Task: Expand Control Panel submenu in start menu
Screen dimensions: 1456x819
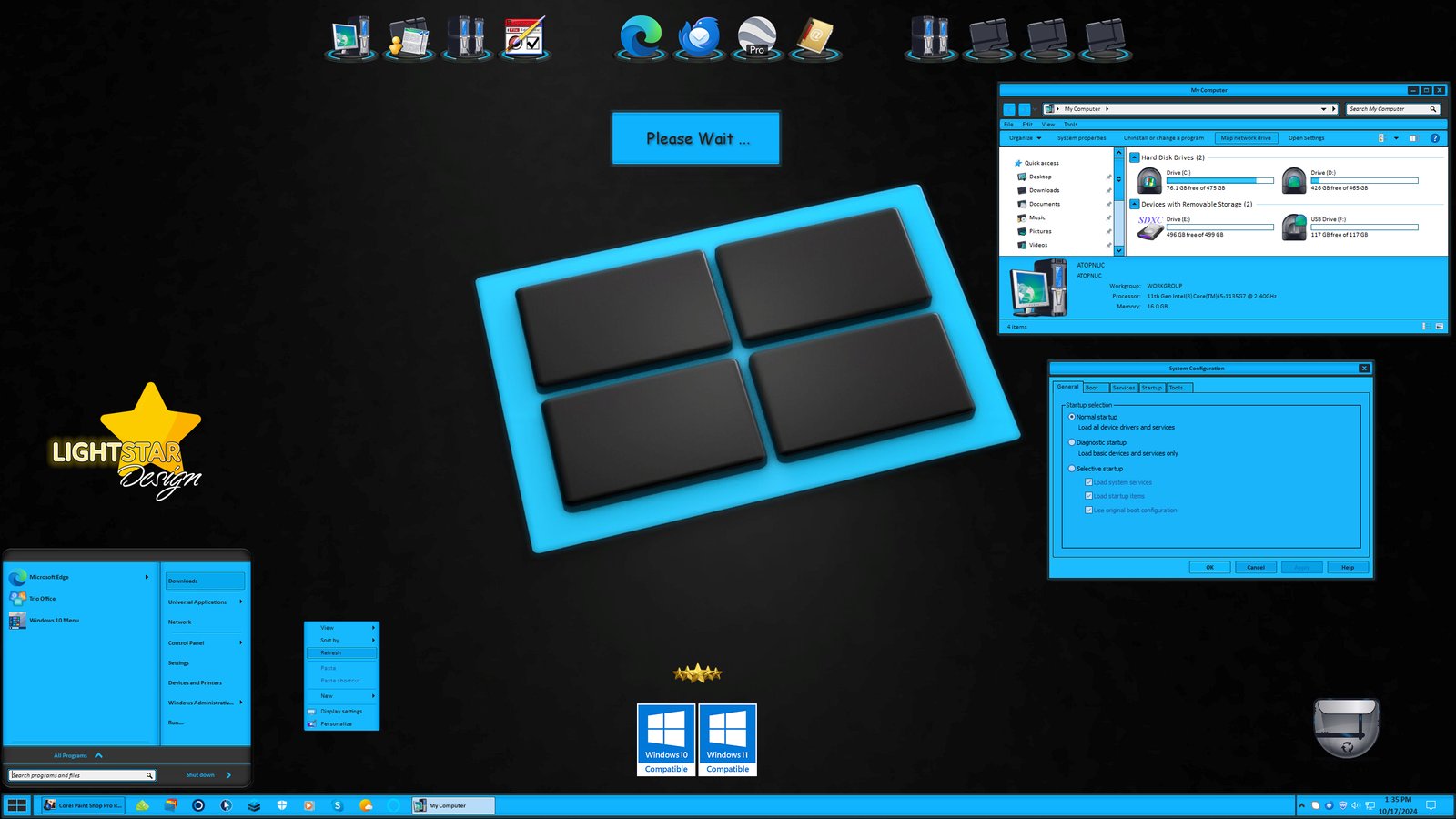Action: tap(240, 642)
